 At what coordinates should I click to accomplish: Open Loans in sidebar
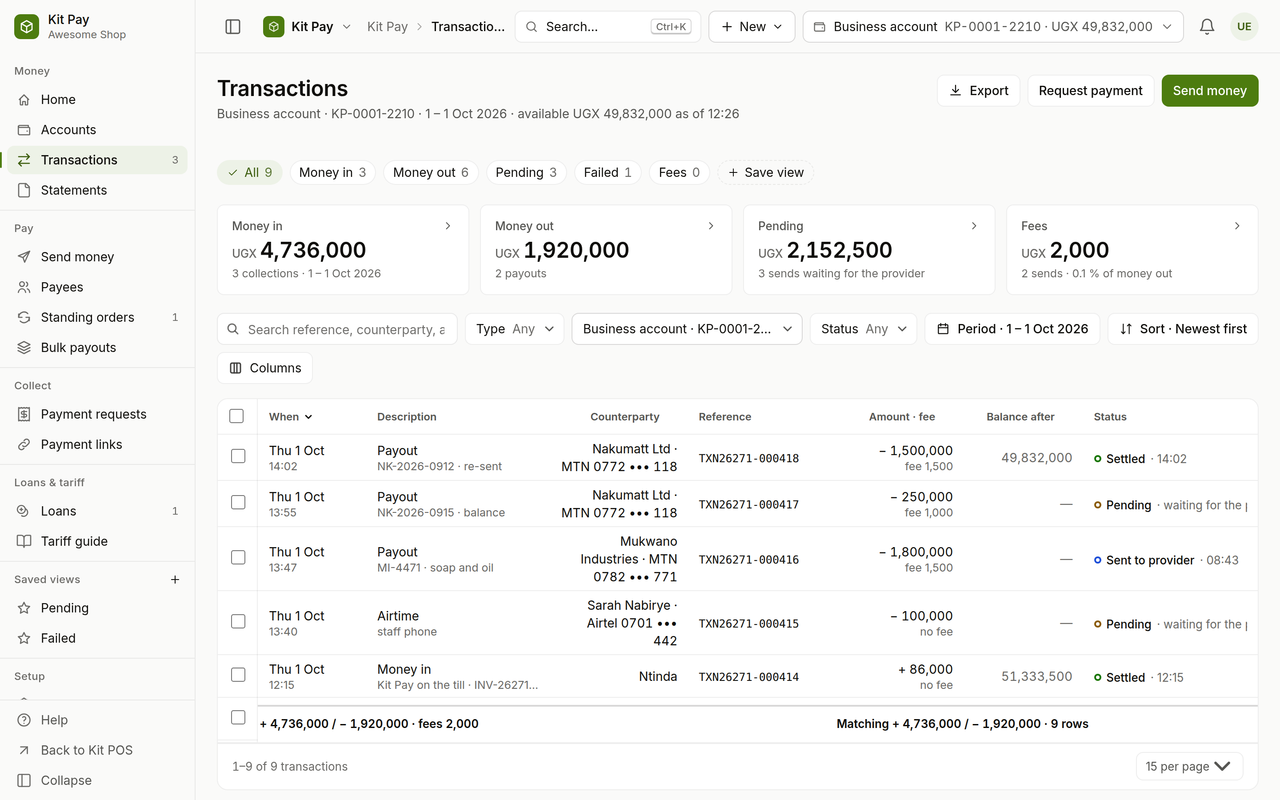tap(97, 511)
